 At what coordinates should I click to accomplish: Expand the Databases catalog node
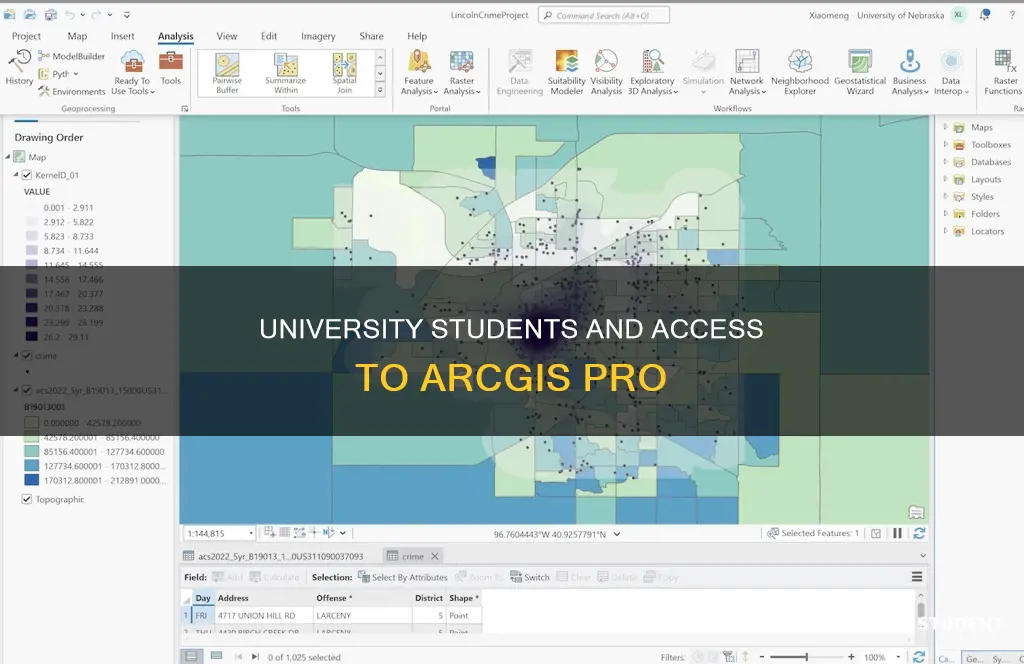[x=946, y=161]
